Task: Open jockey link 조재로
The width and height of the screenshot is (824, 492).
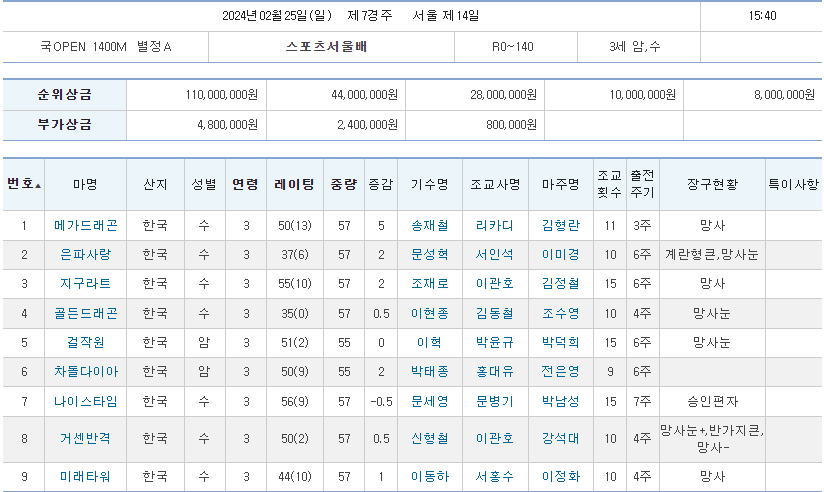Action: pyautogui.click(x=430, y=283)
